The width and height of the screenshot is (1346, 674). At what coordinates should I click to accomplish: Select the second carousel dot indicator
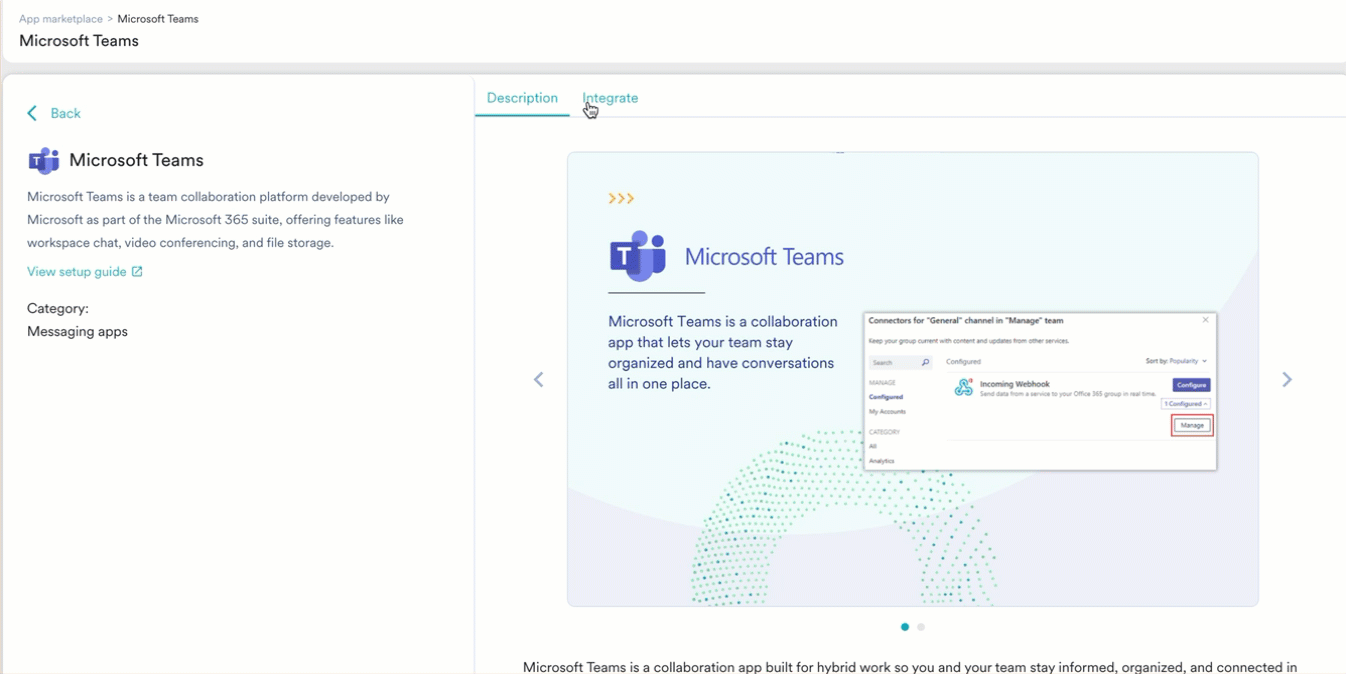click(x=921, y=627)
